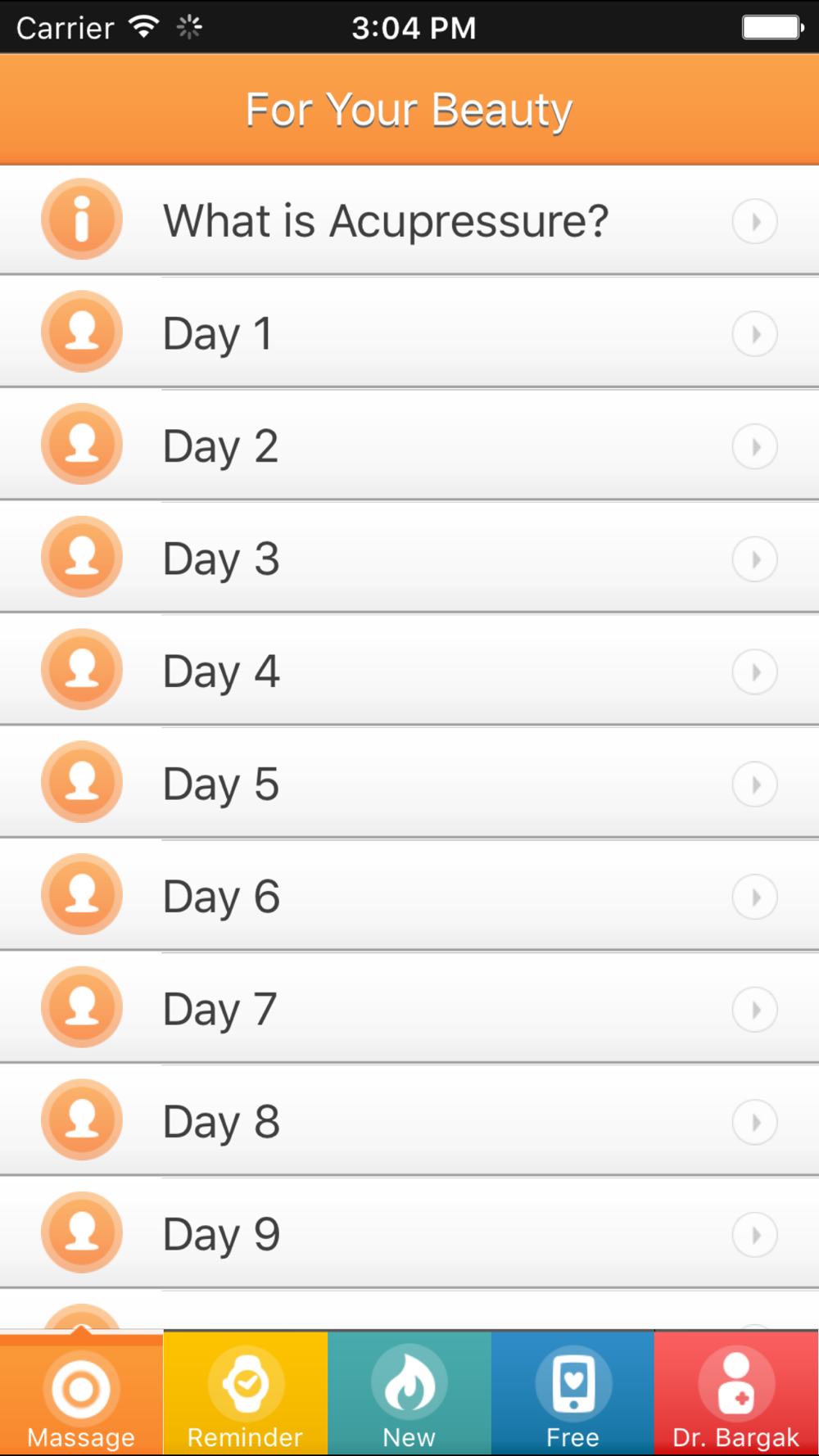This screenshot has width=819, height=1456.
Task: Open the Day 3 list entry
Action: 409,558
